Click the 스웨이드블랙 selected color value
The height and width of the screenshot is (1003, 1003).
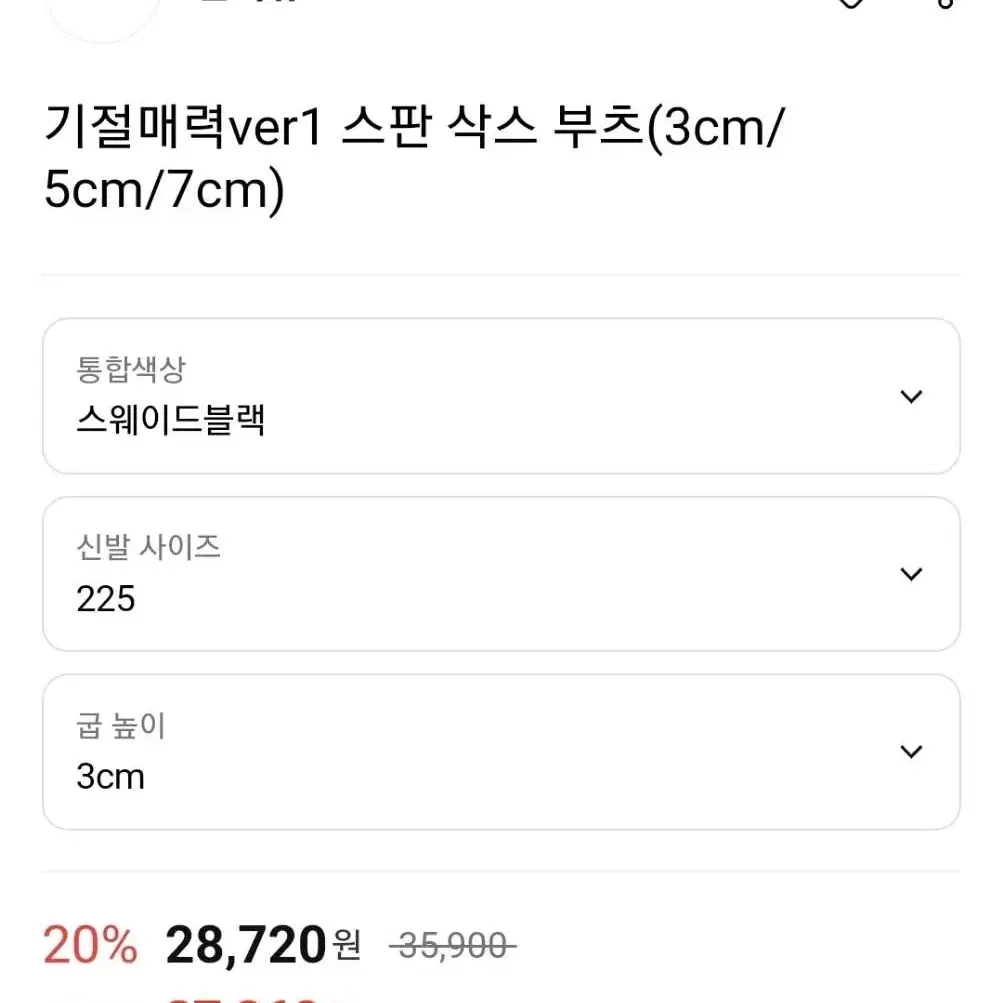[170, 420]
